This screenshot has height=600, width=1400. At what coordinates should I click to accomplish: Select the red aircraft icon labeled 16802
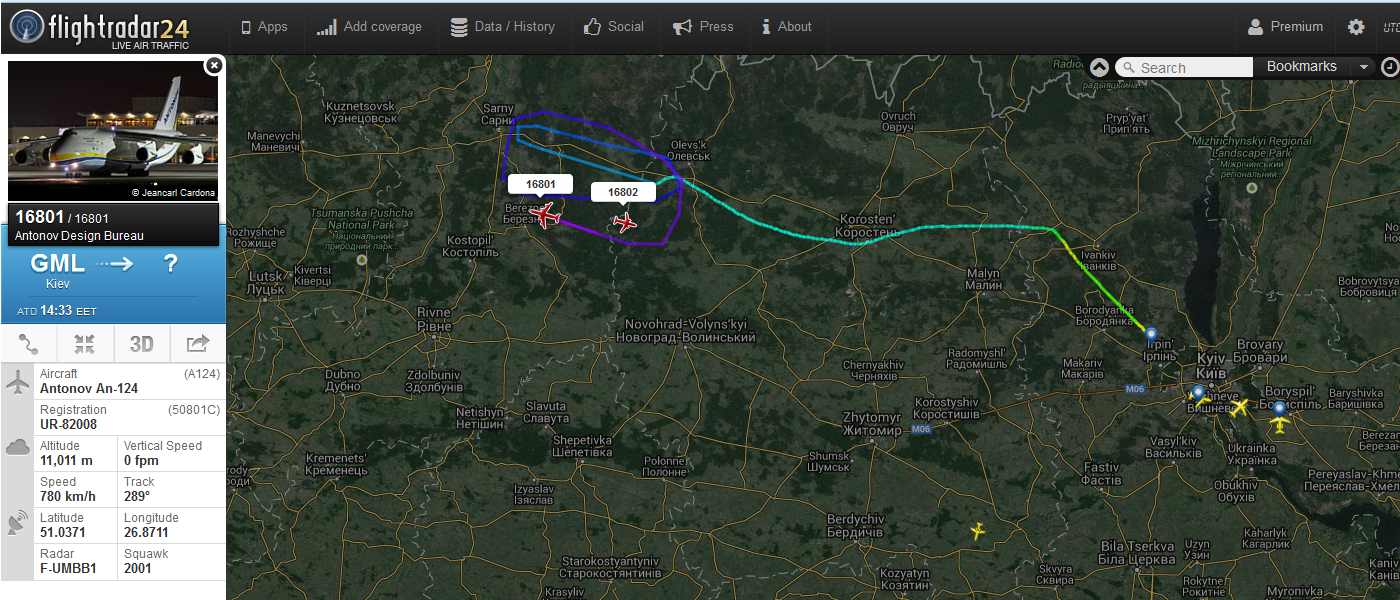pos(626,222)
